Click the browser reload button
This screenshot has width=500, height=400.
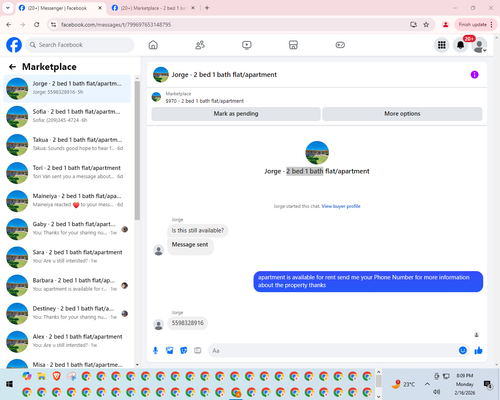click(x=37, y=24)
